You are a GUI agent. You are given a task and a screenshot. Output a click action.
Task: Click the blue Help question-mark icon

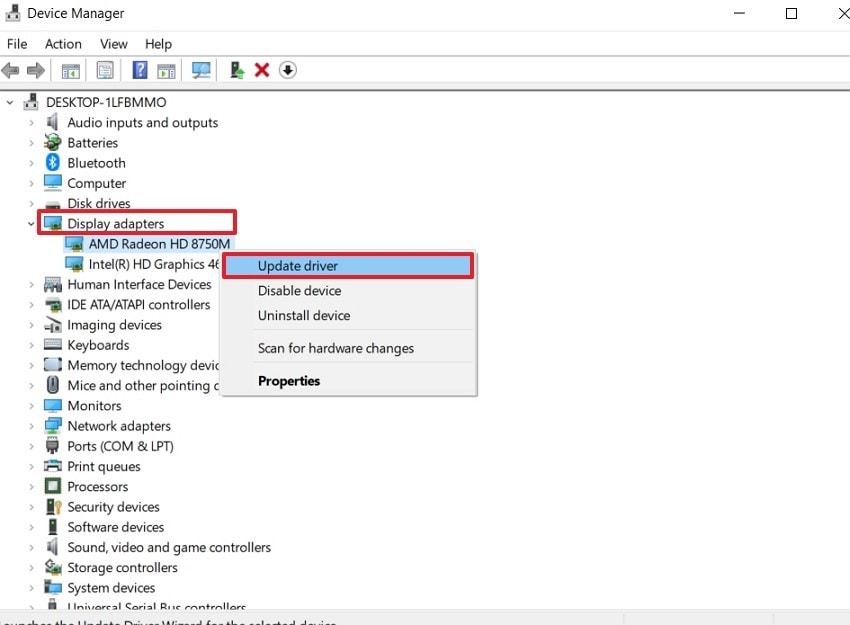[x=140, y=70]
